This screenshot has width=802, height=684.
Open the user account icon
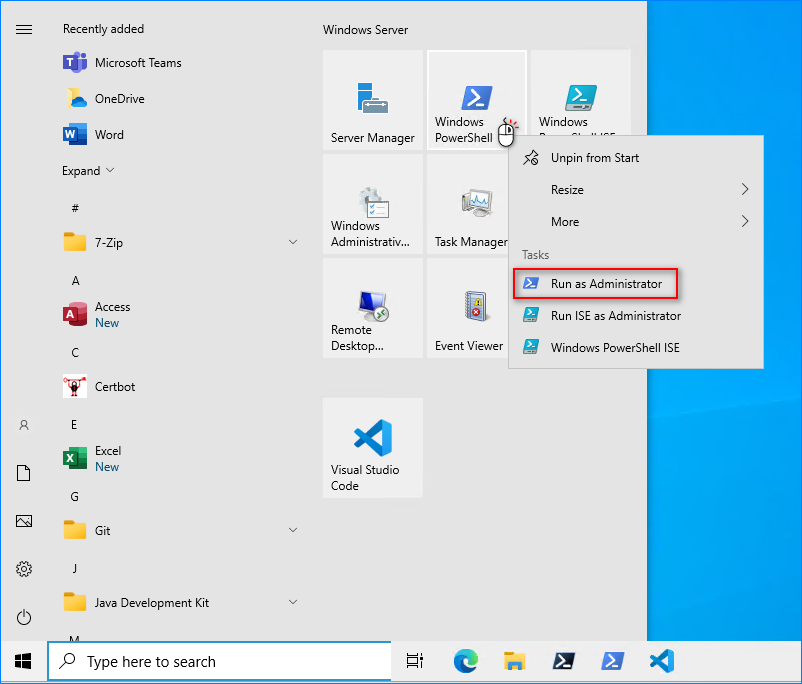24,425
